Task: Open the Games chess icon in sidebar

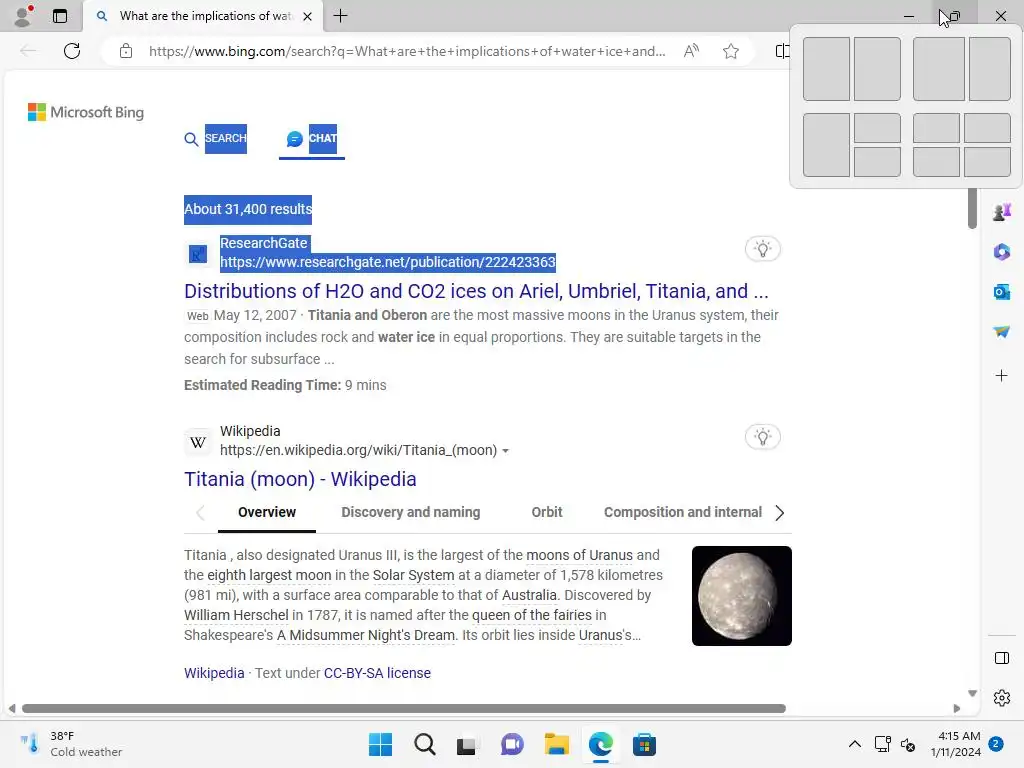Action: [1002, 212]
